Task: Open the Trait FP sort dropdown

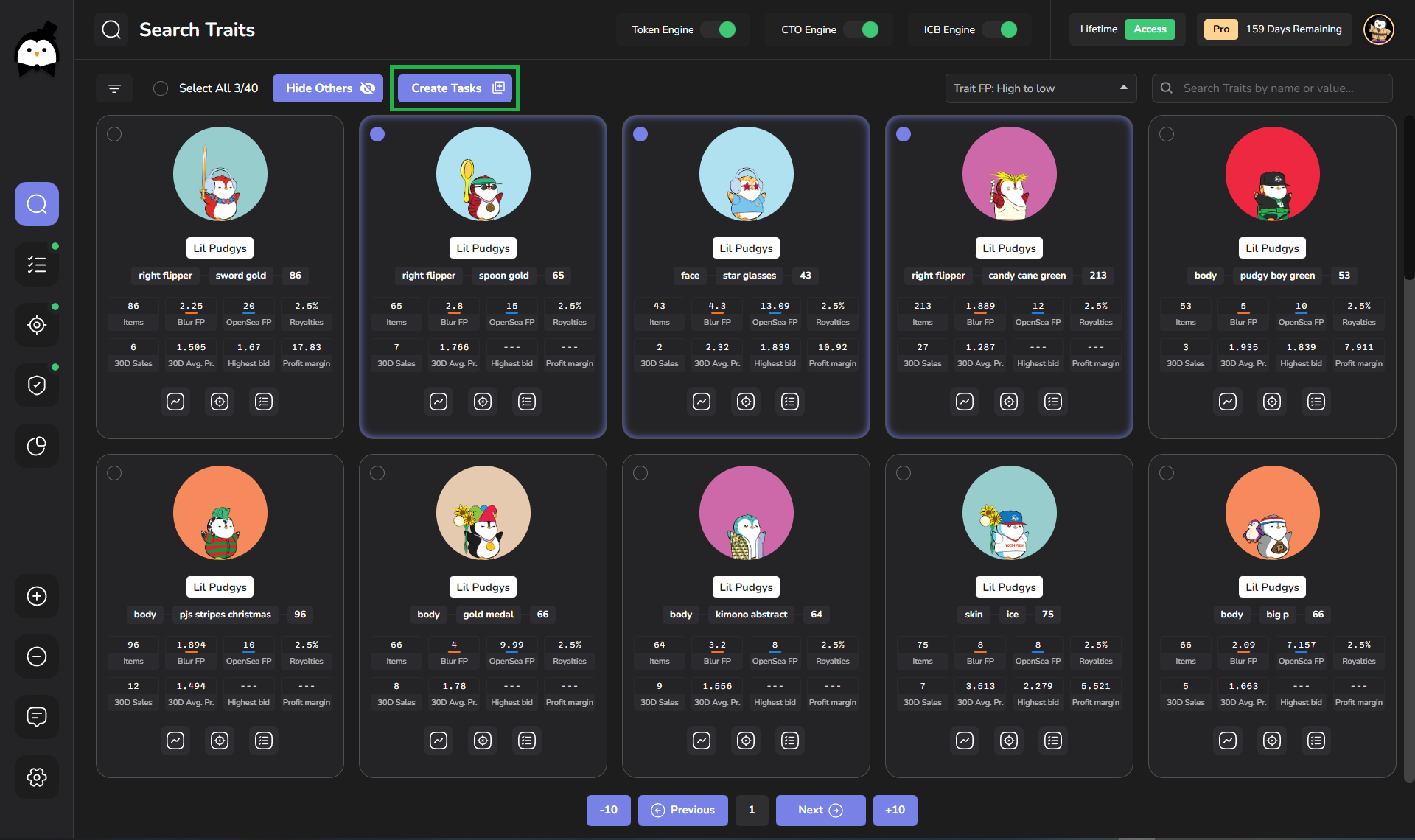Action: [x=1040, y=88]
